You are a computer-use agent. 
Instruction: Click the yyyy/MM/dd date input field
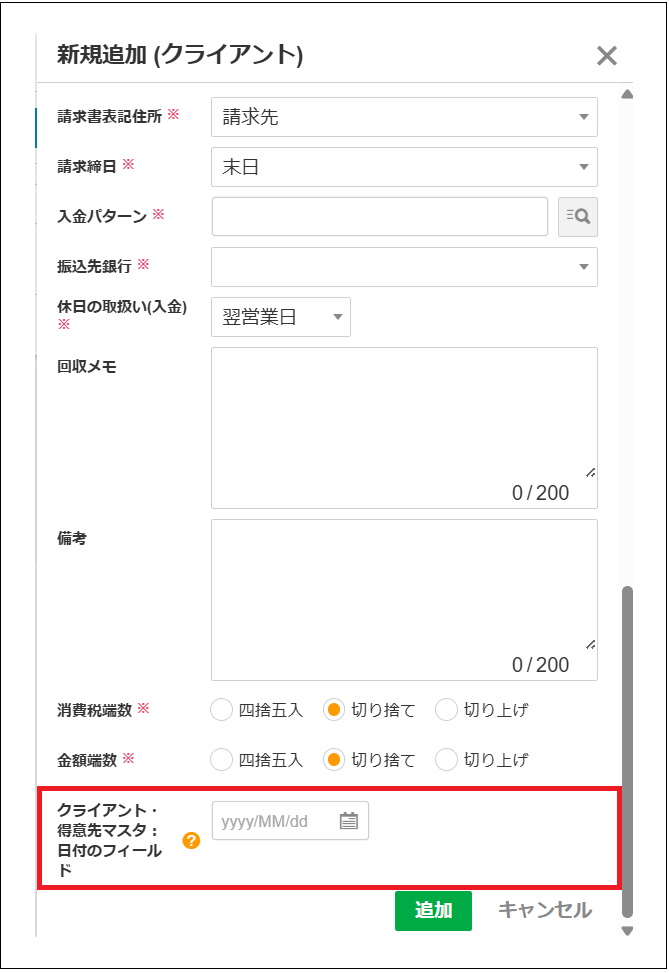pyautogui.click(x=272, y=821)
